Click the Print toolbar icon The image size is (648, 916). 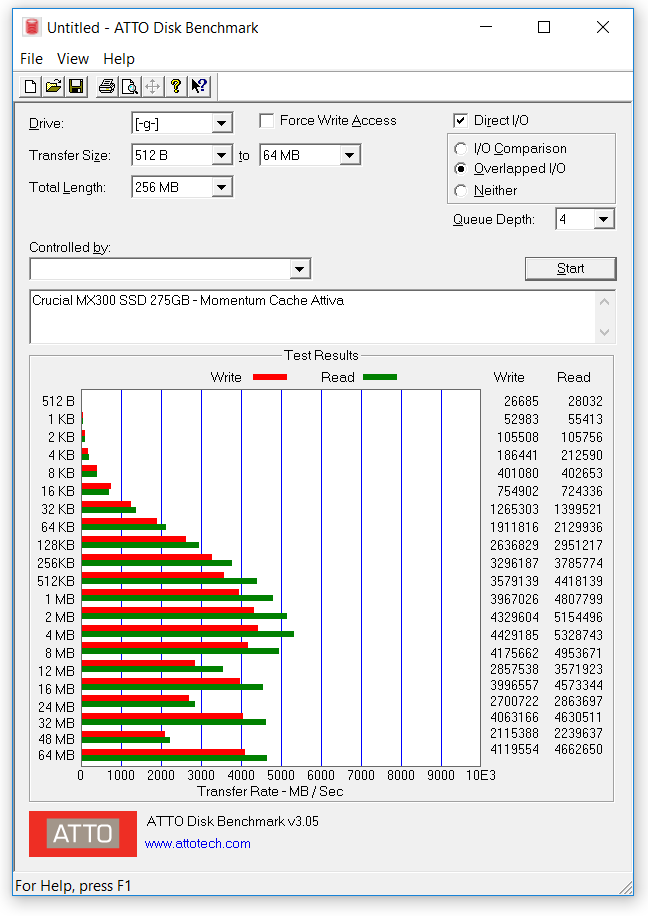107,87
